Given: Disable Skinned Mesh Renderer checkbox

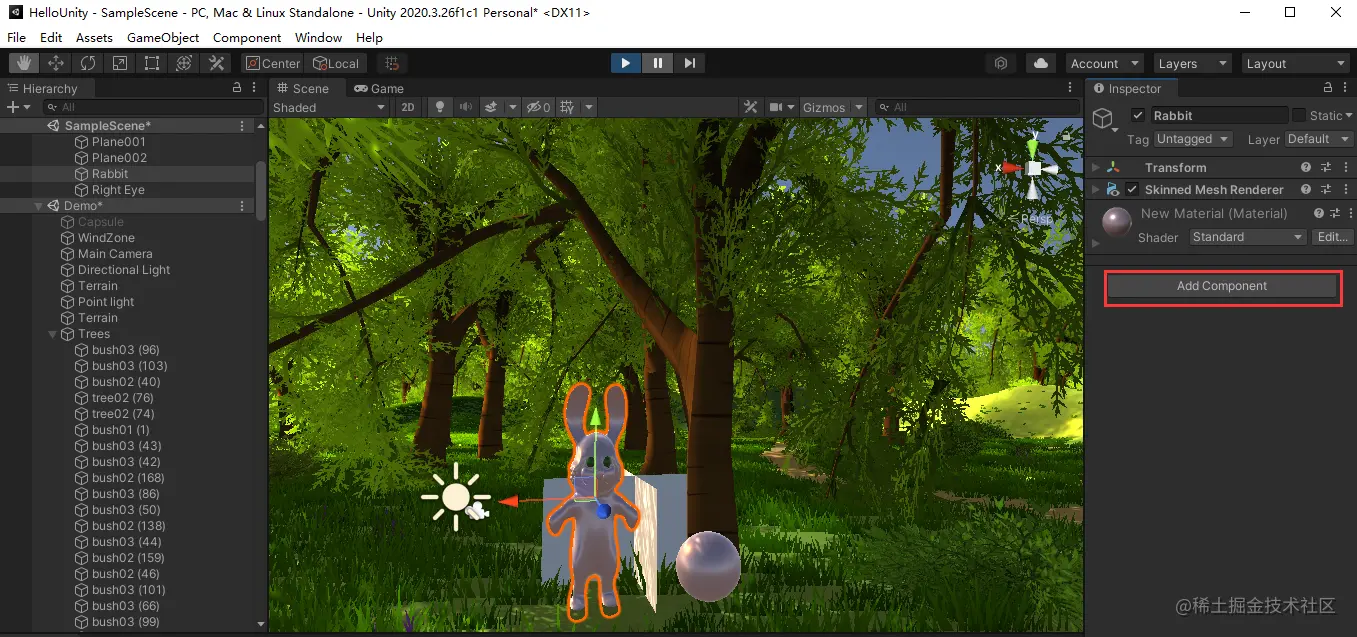Looking at the screenshot, I should (x=1132, y=190).
